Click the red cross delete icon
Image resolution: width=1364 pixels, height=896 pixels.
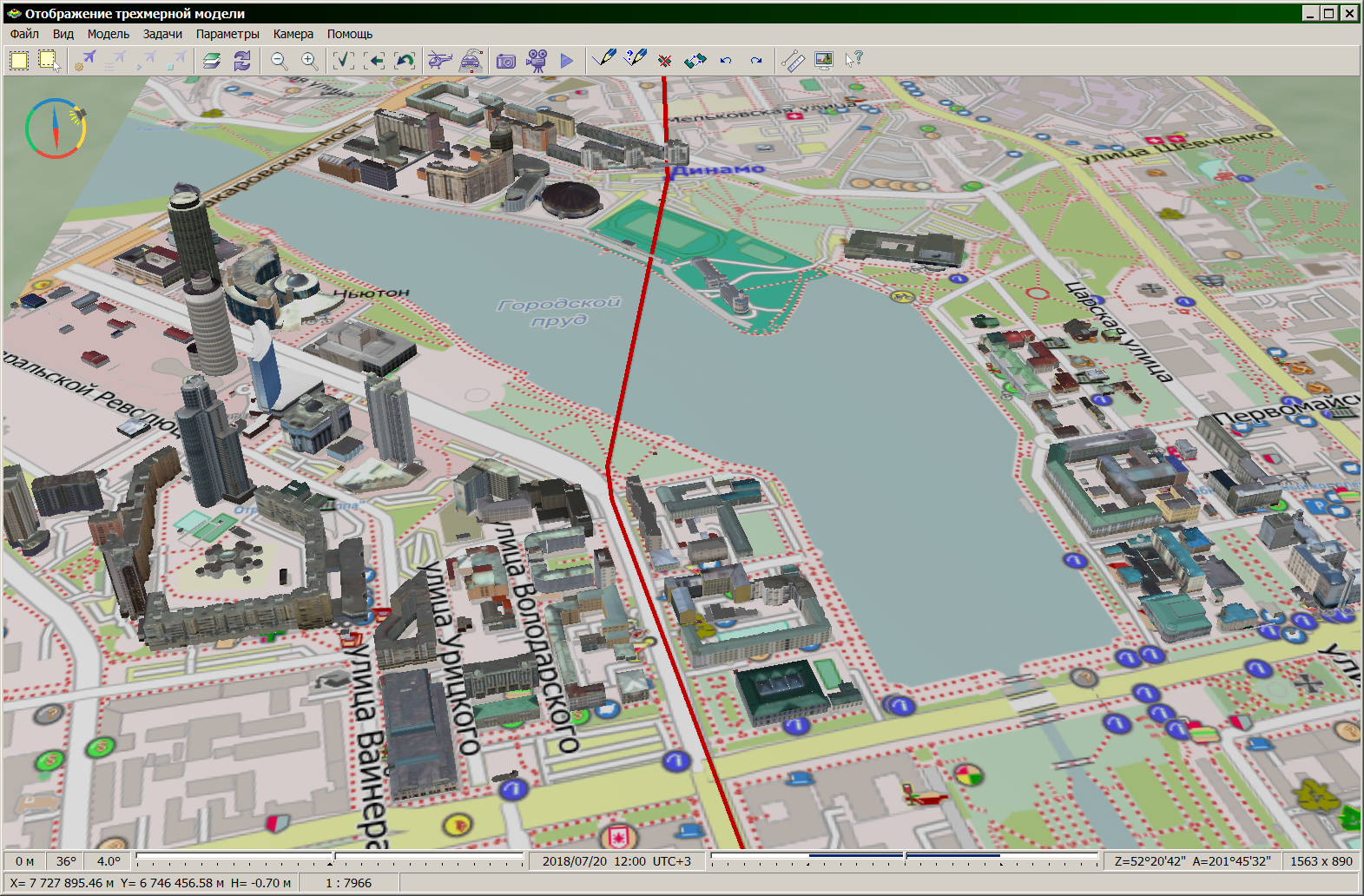tap(665, 60)
